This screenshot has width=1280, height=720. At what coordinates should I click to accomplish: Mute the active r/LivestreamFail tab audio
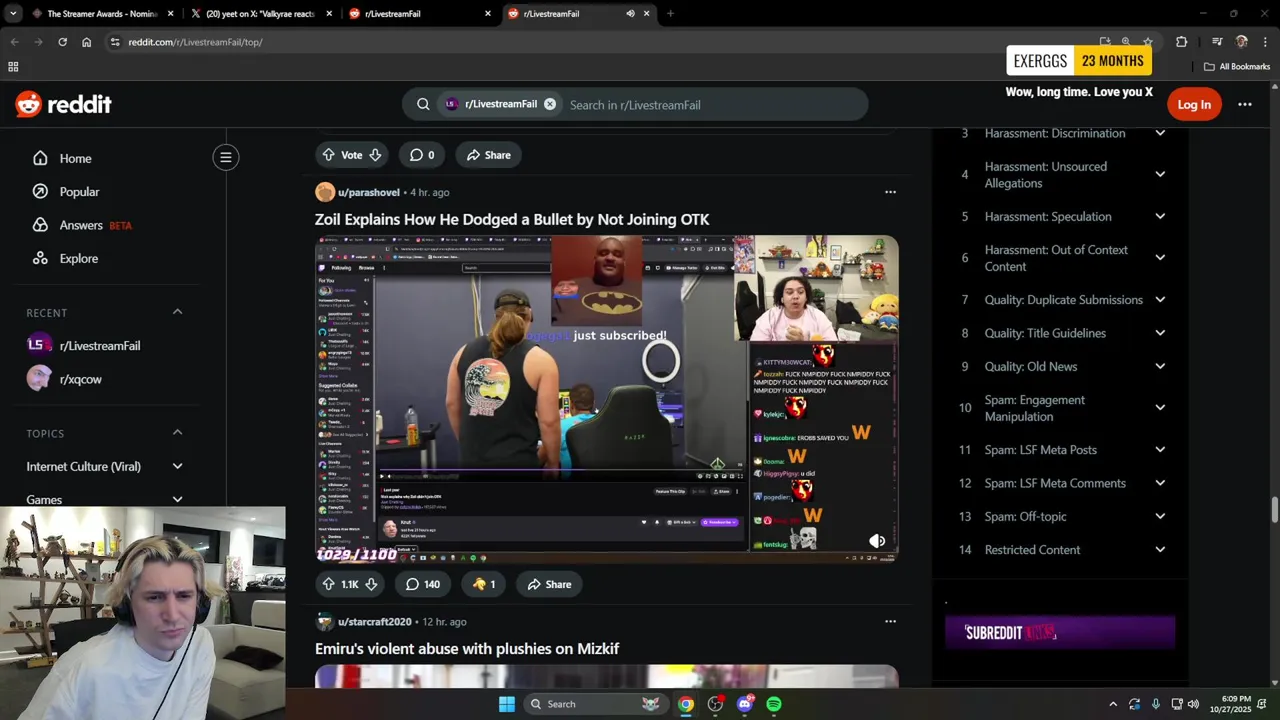(x=630, y=14)
